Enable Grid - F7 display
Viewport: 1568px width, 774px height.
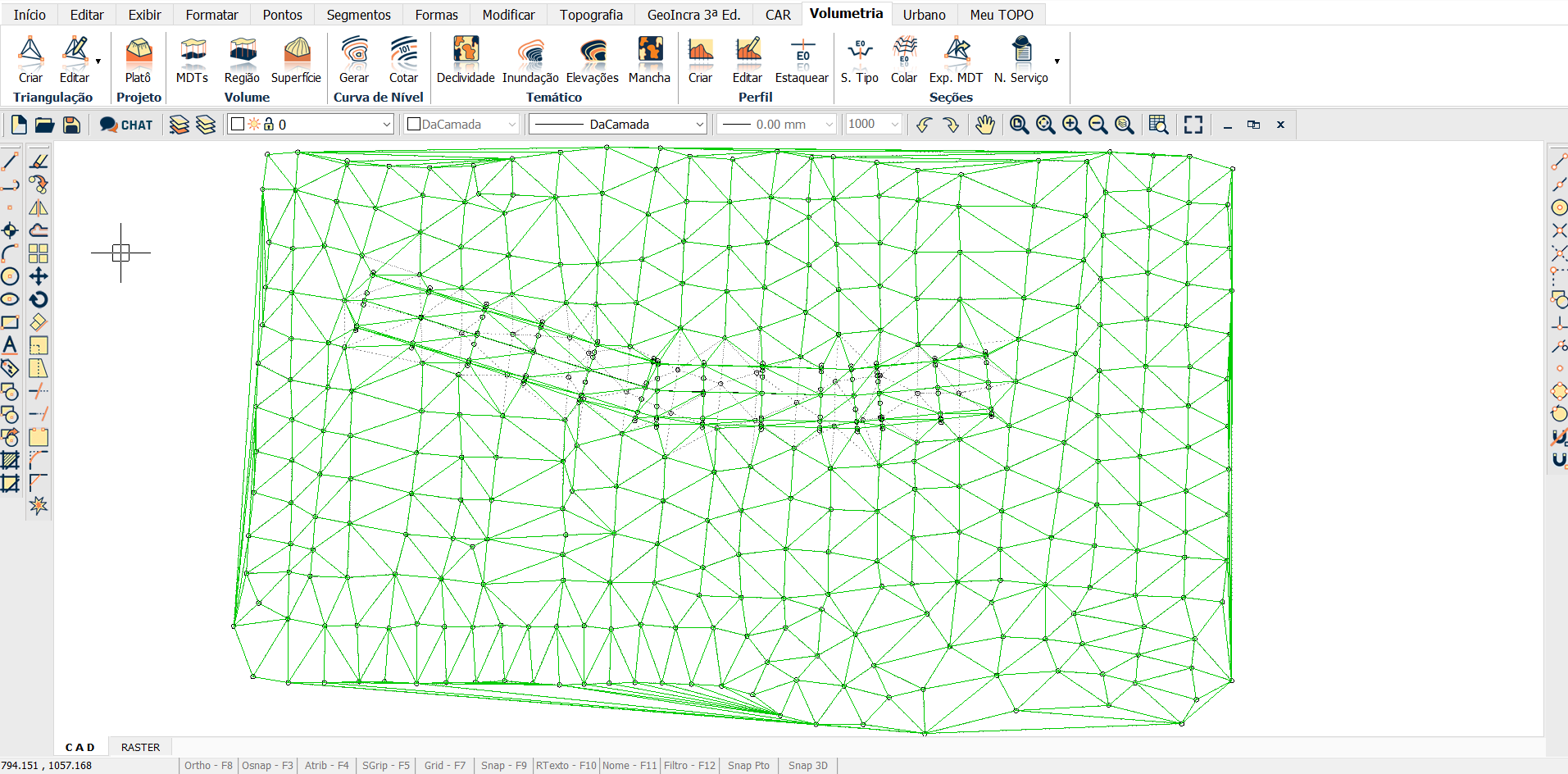point(444,765)
